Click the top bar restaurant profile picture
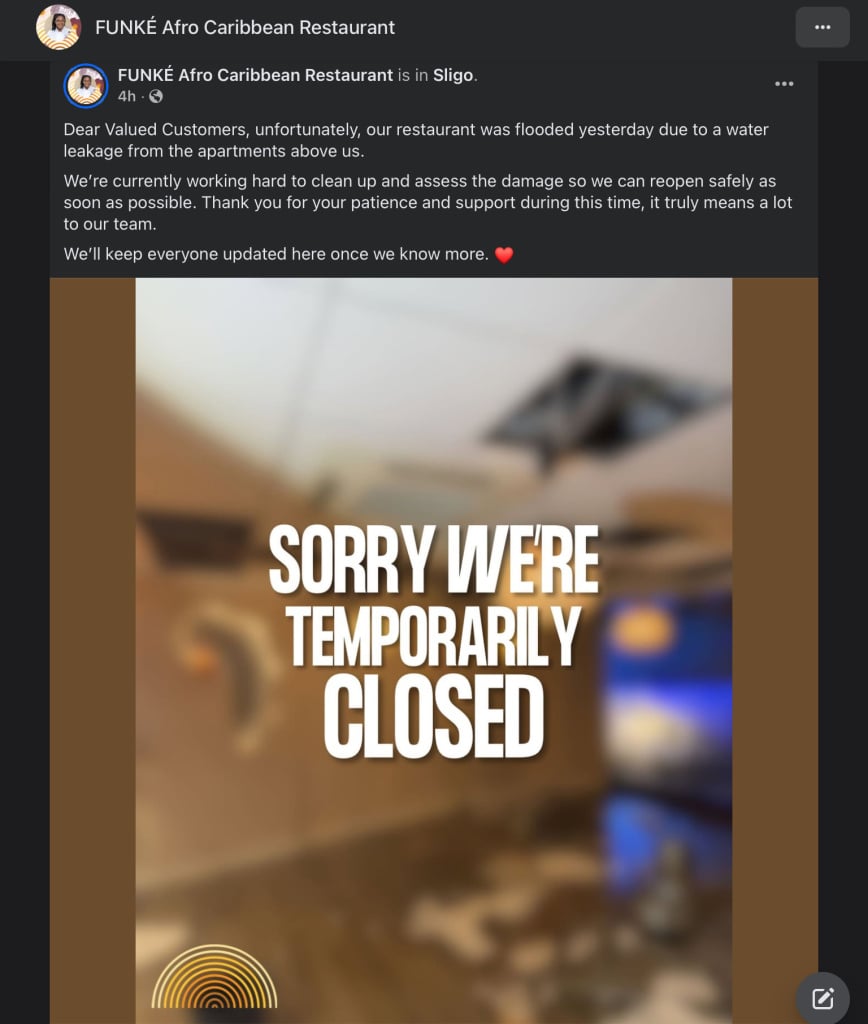Image resolution: width=868 pixels, height=1024 pixels. click(59, 27)
